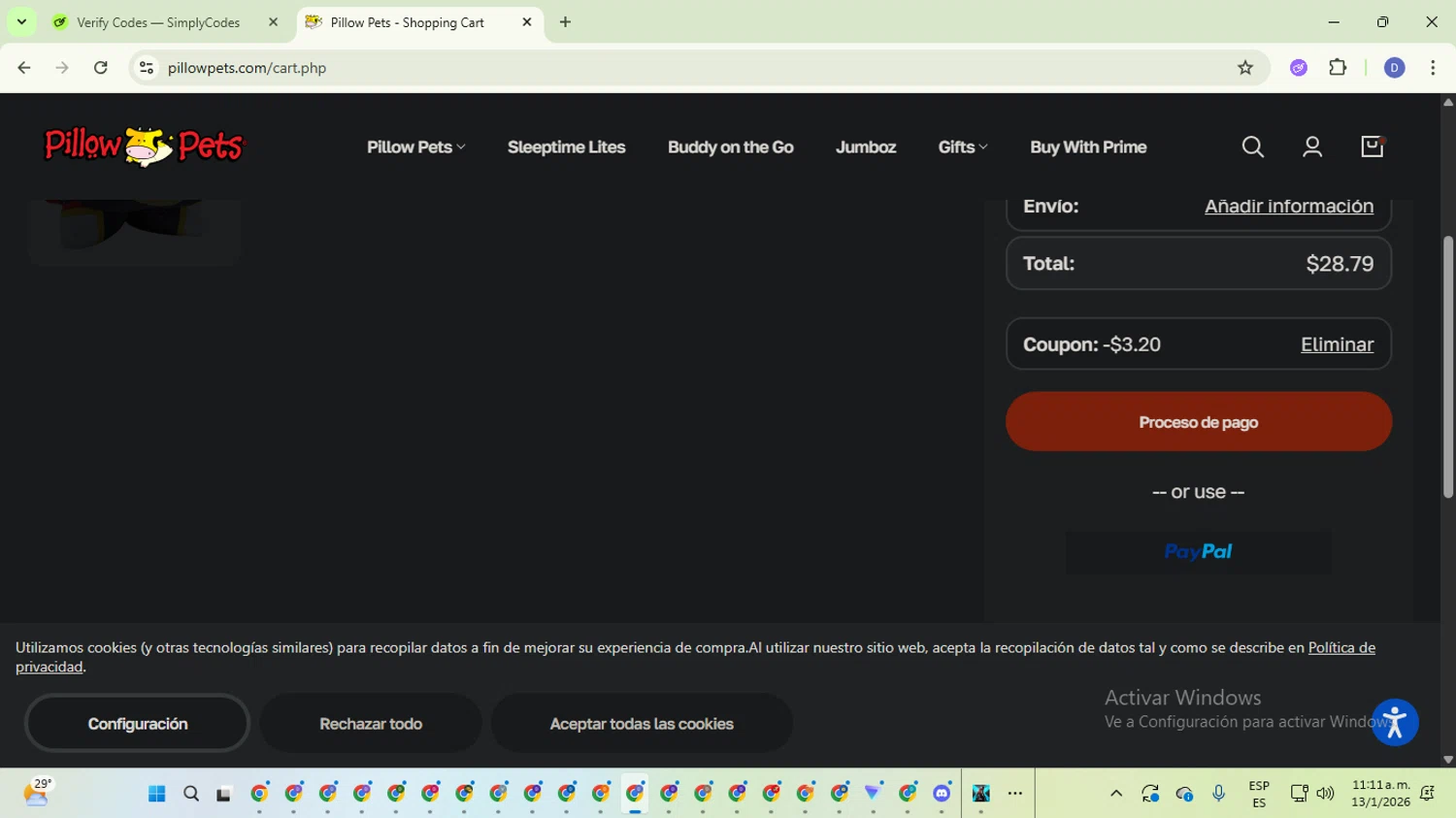Click Añadir información shipping link
1456x818 pixels.
(x=1289, y=206)
